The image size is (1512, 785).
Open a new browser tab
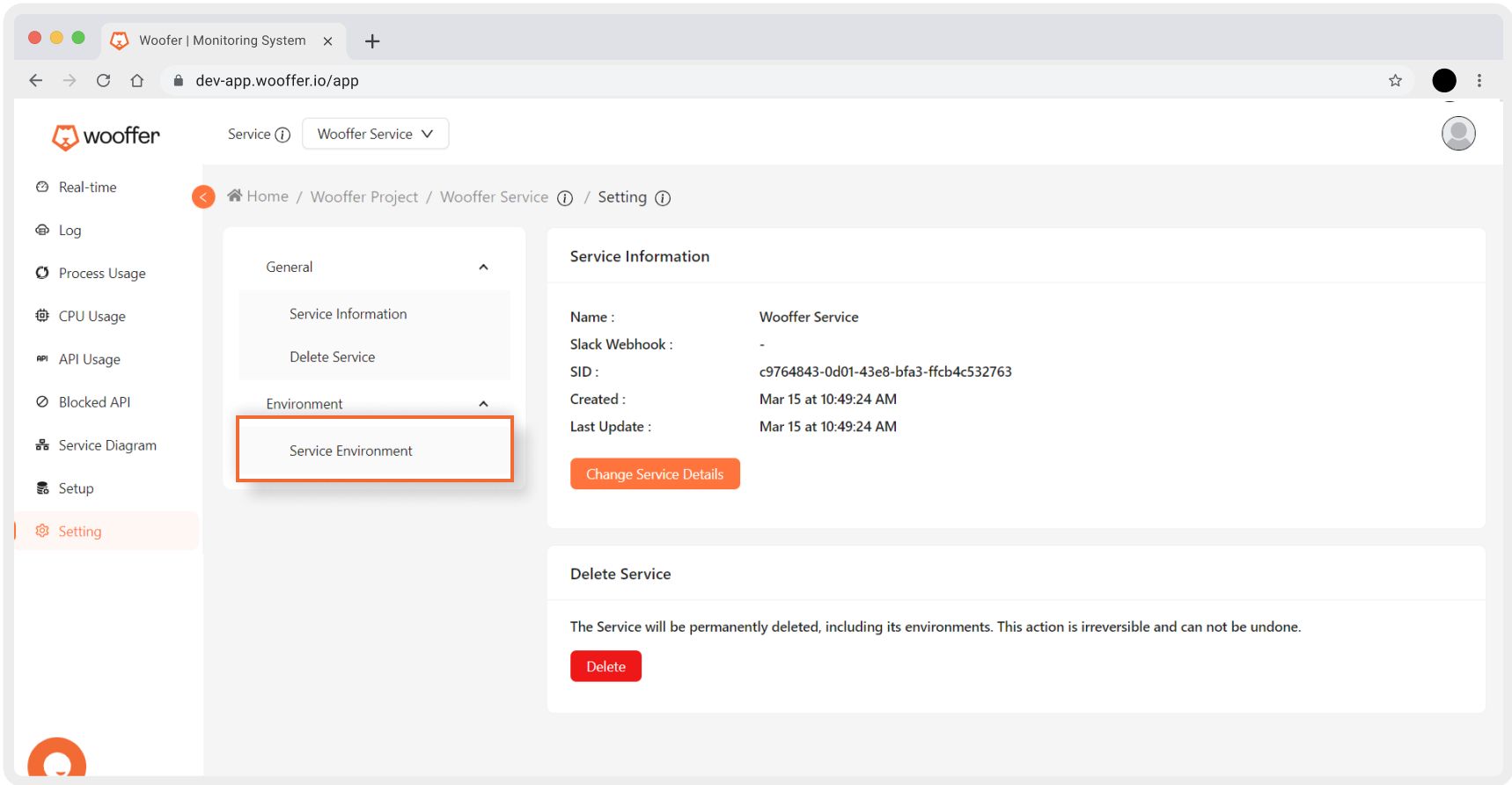pos(372,41)
